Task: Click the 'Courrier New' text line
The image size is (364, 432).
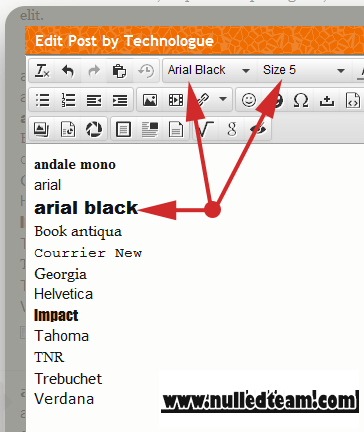Action: pos(88,253)
